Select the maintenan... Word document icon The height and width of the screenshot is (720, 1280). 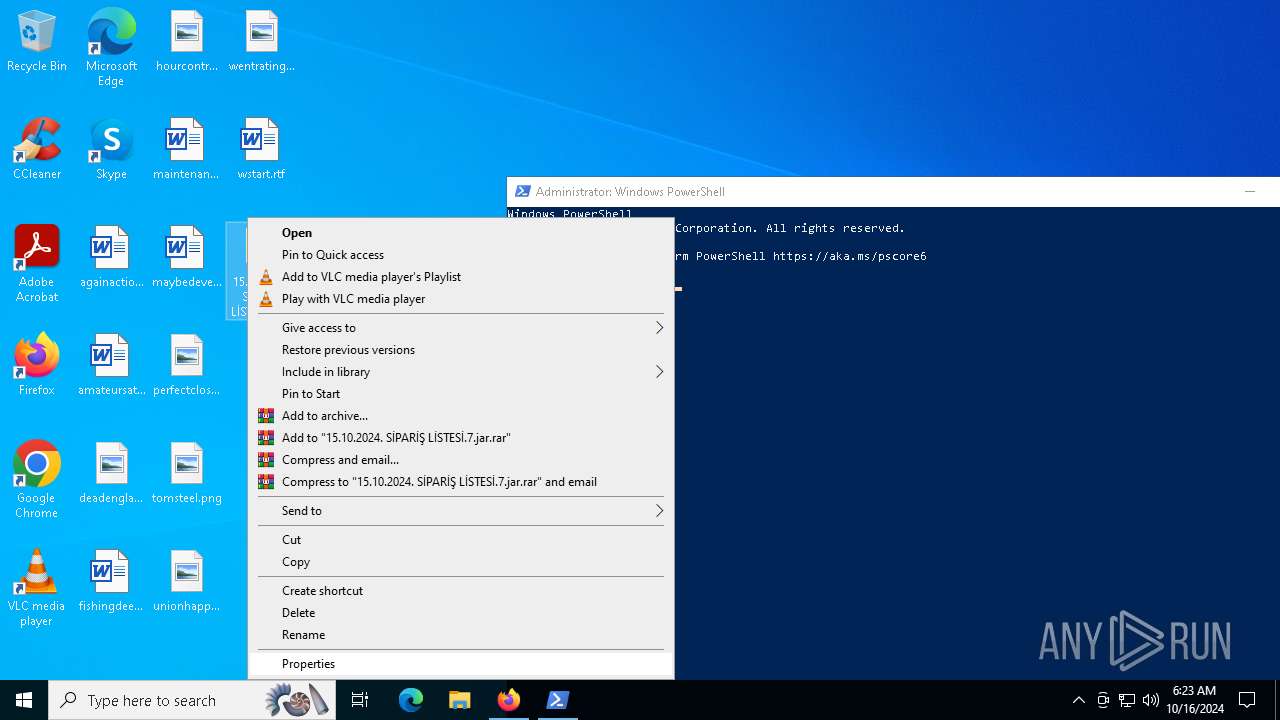point(186,149)
